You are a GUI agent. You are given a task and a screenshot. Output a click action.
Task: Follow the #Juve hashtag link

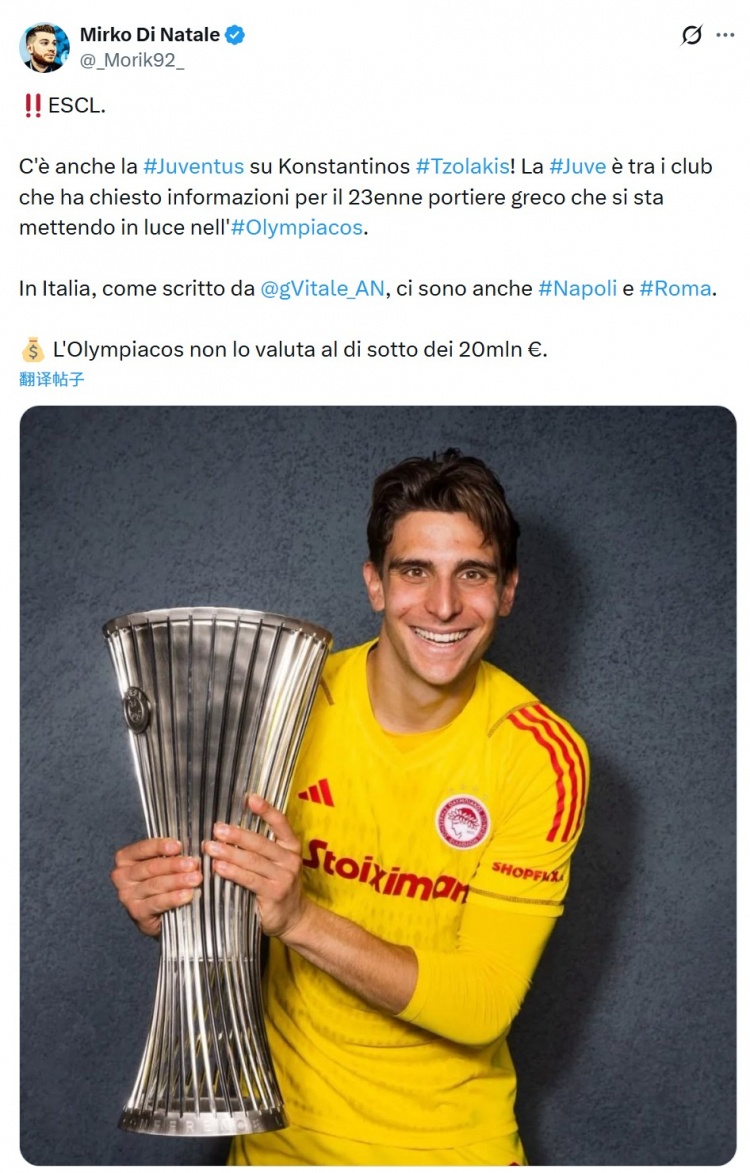pyautogui.click(x=577, y=166)
